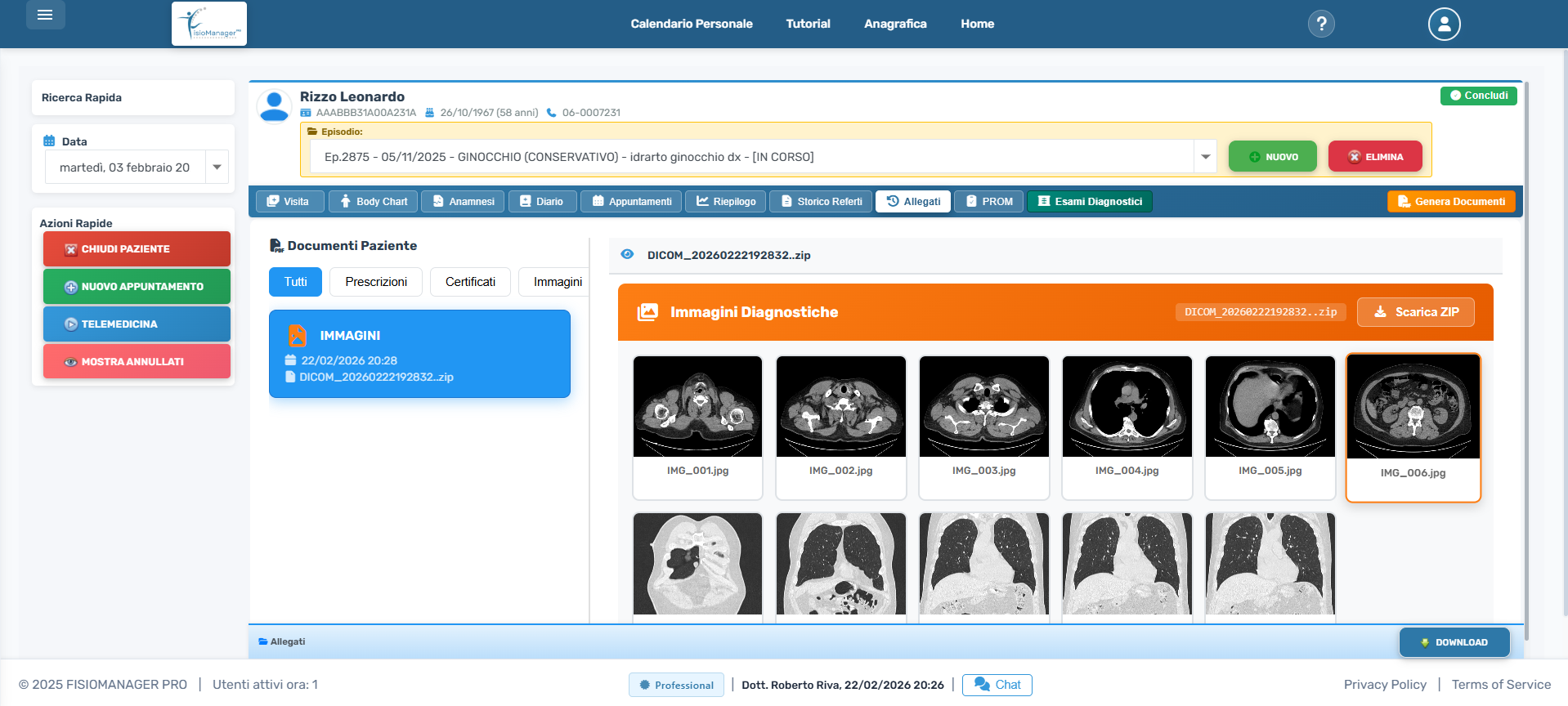This screenshot has height=706, width=1568.
Task: Open the Genera Documenti menu
Action: click(1450, 201)
